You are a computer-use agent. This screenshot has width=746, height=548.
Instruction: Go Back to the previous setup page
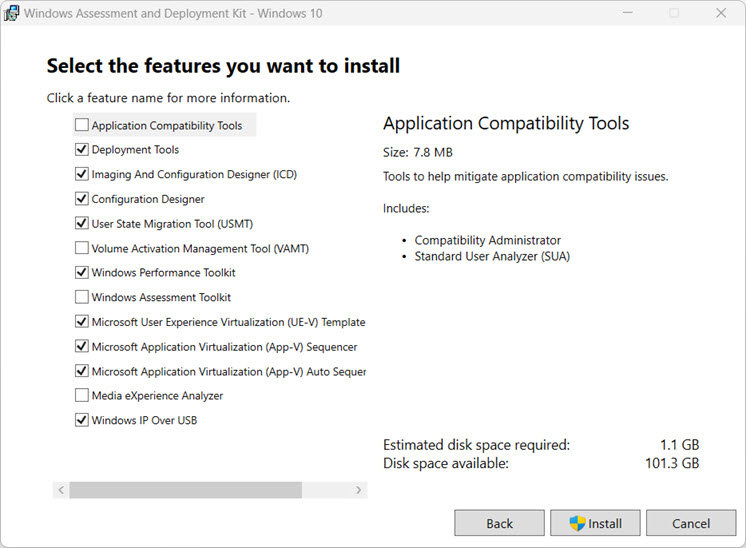pos(499,523)
